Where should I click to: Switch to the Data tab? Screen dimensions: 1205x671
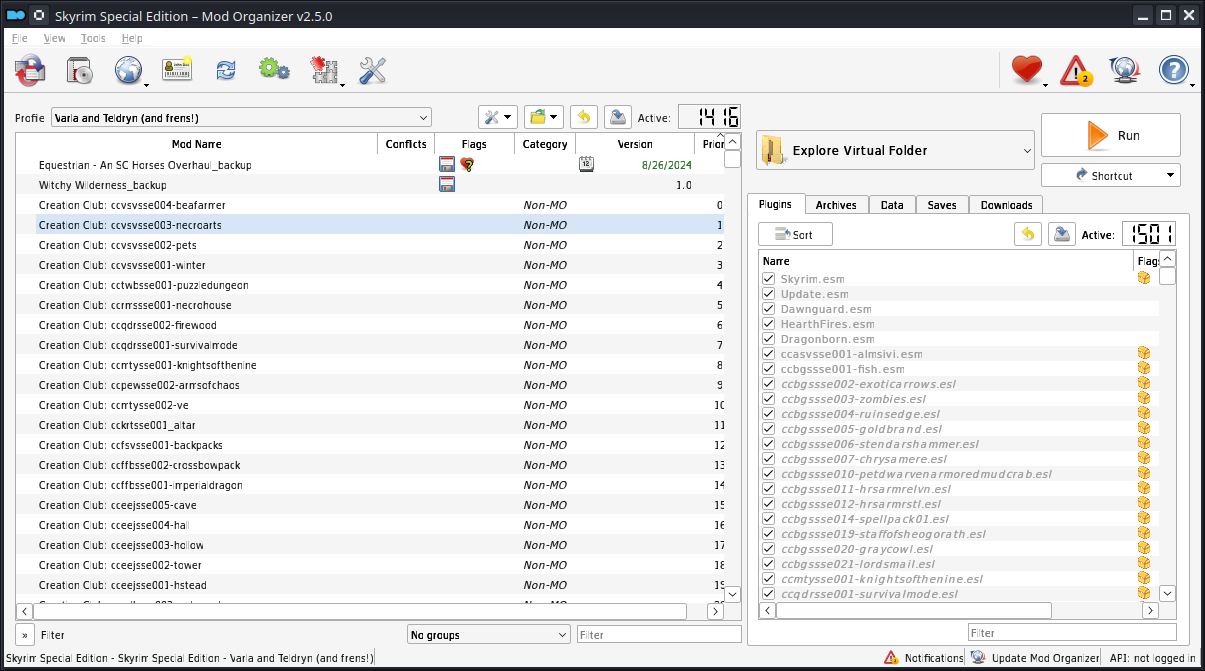(x=892, y=205)
